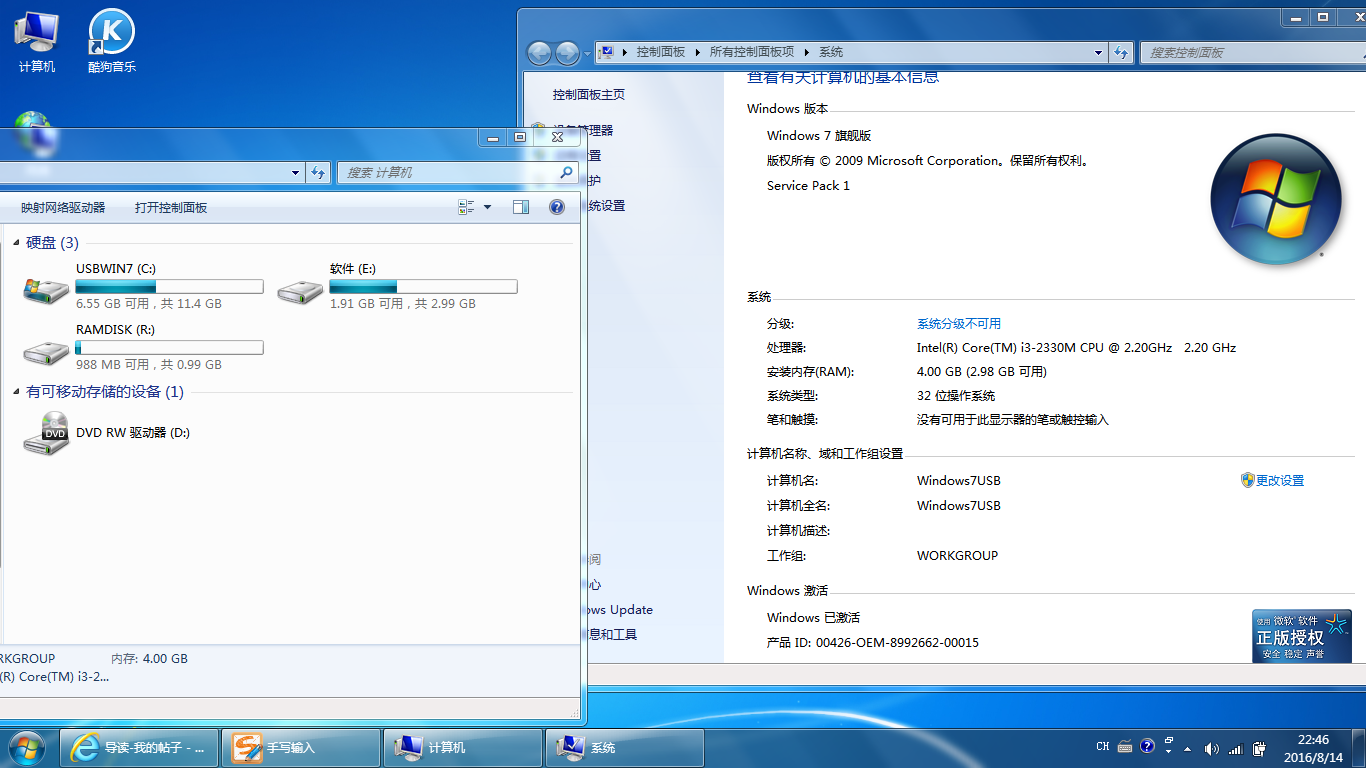Toggle the preview pane icon in the Computer window
The width and height of the screenshot is (1366, 768).
[x=520, y=207]
